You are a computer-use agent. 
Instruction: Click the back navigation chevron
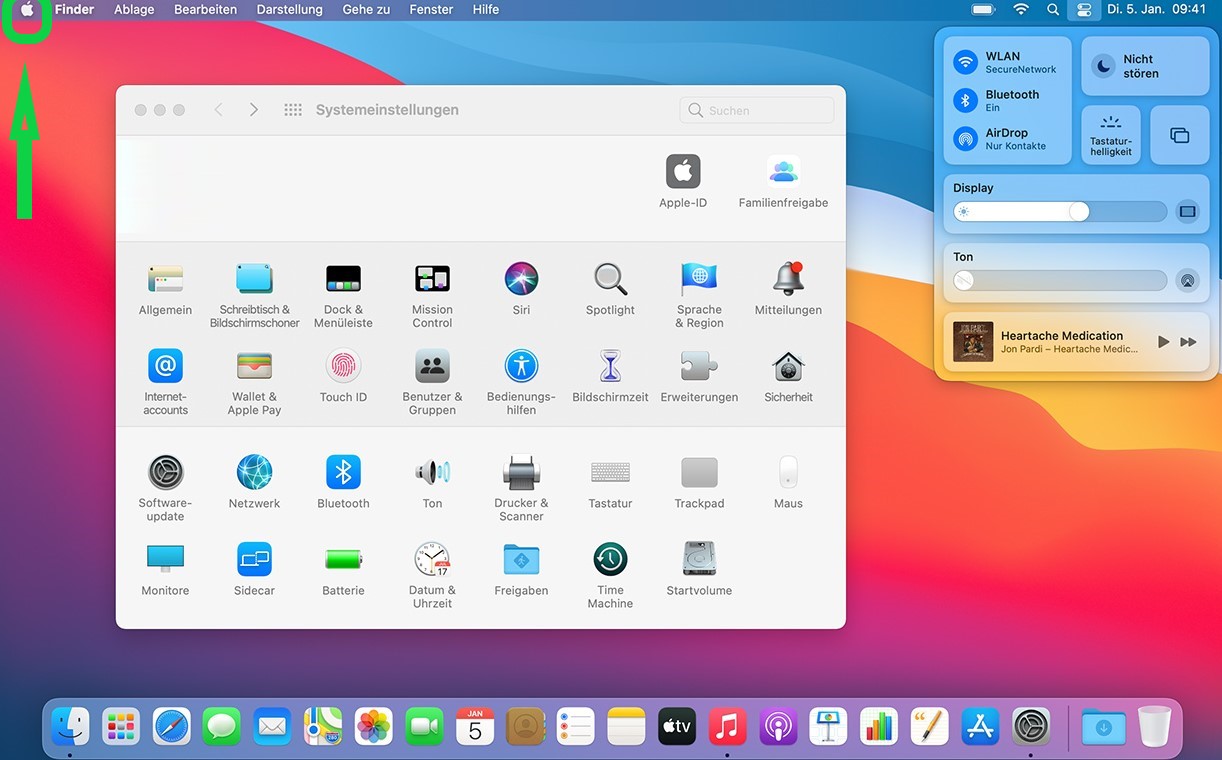(218, 110)
